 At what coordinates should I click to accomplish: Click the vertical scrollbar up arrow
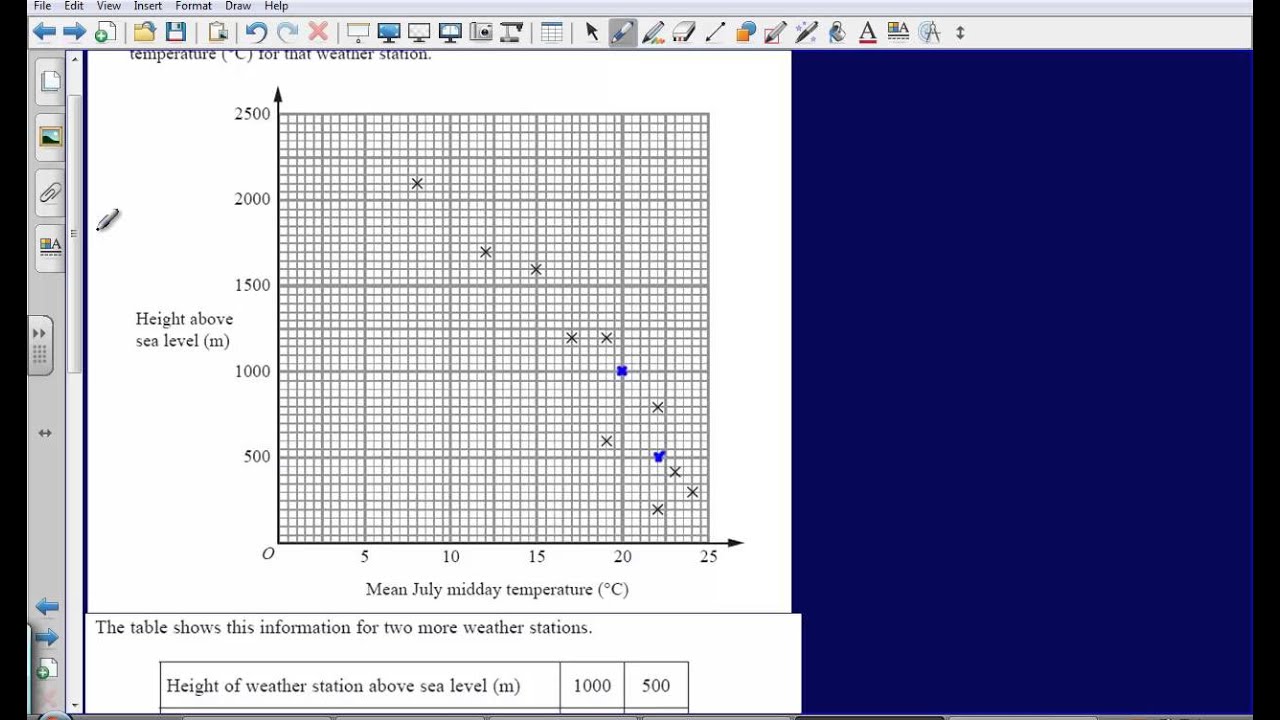coord(75,61)
